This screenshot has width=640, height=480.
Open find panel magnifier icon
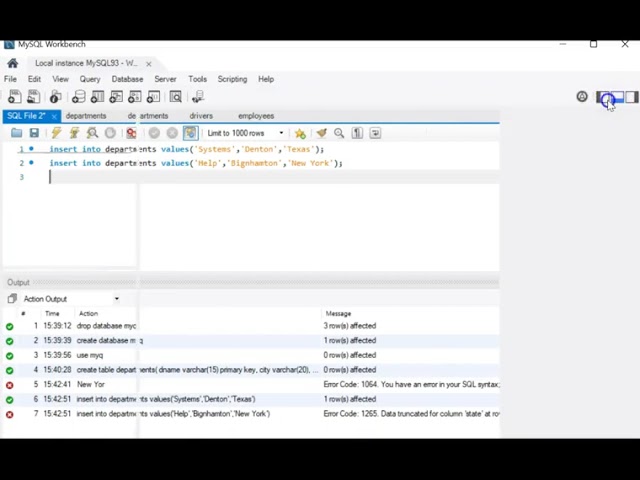tap(339, 133)
